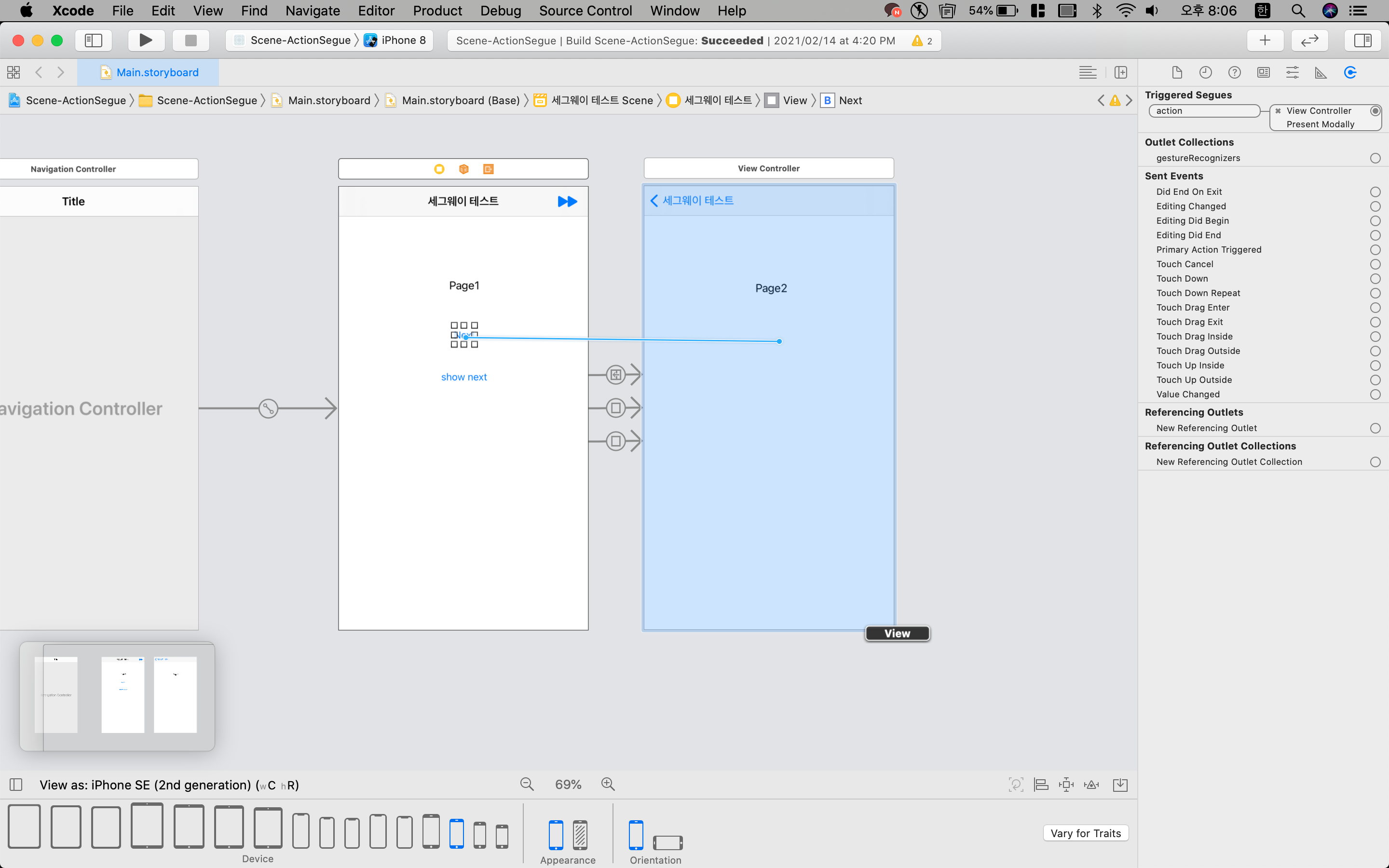Click the zoom in magnifier icon
The height and width of the screenshot is (868, 1389).
coord(608,784)
